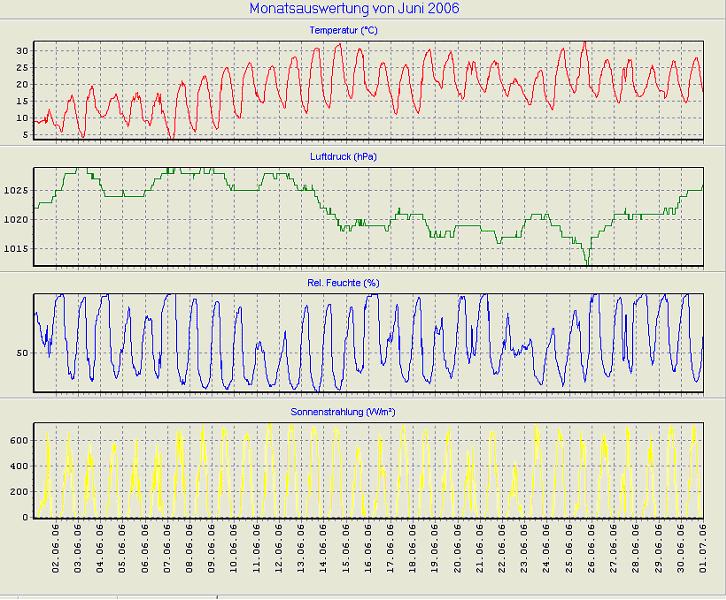Select the 01.07.06 date label
Image resolution: width=726 pixels, height=600 pixels.
703,547
